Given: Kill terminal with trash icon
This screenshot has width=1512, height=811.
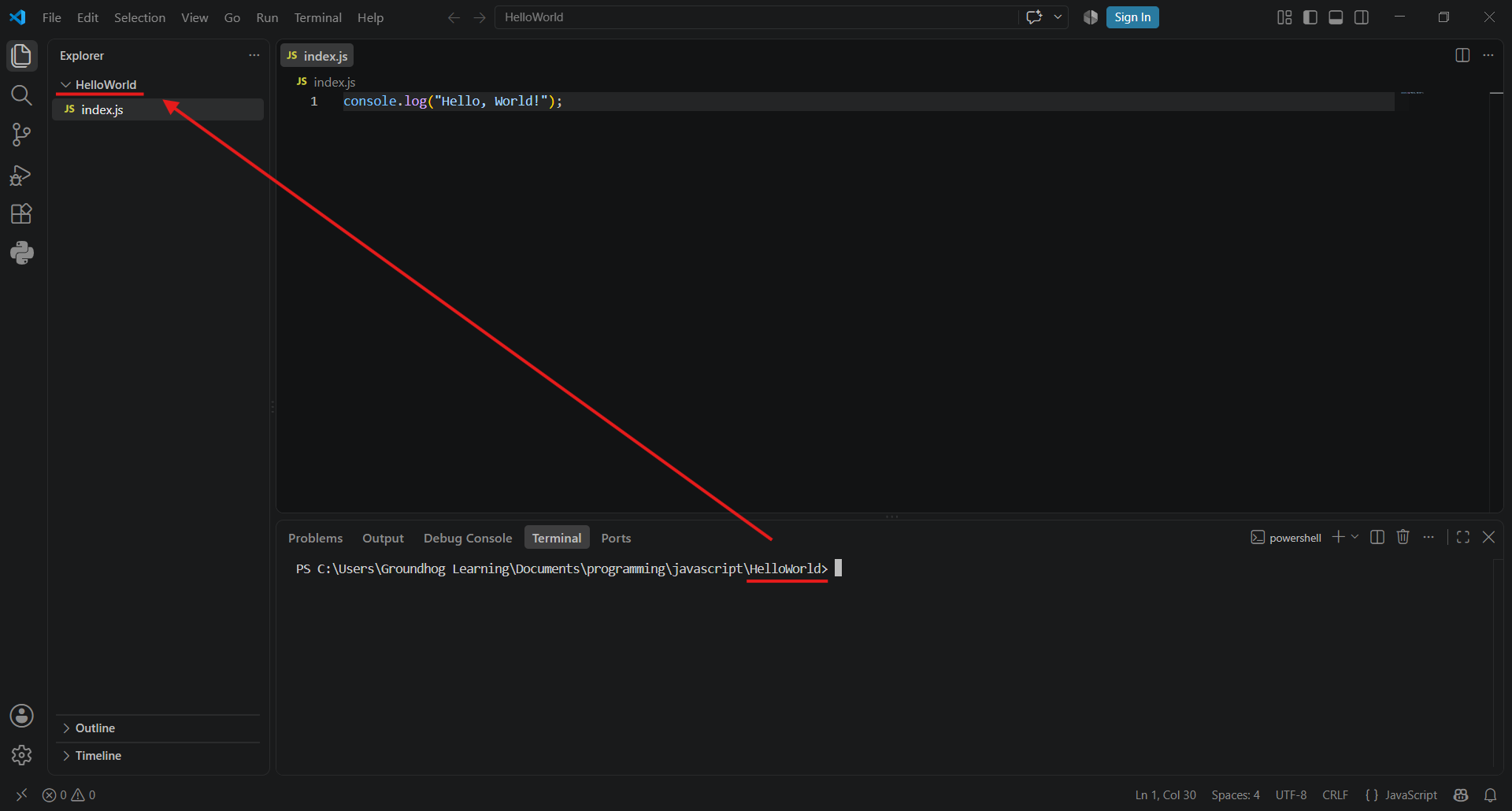Looking at the screenshot, I should click(1403, 537).
